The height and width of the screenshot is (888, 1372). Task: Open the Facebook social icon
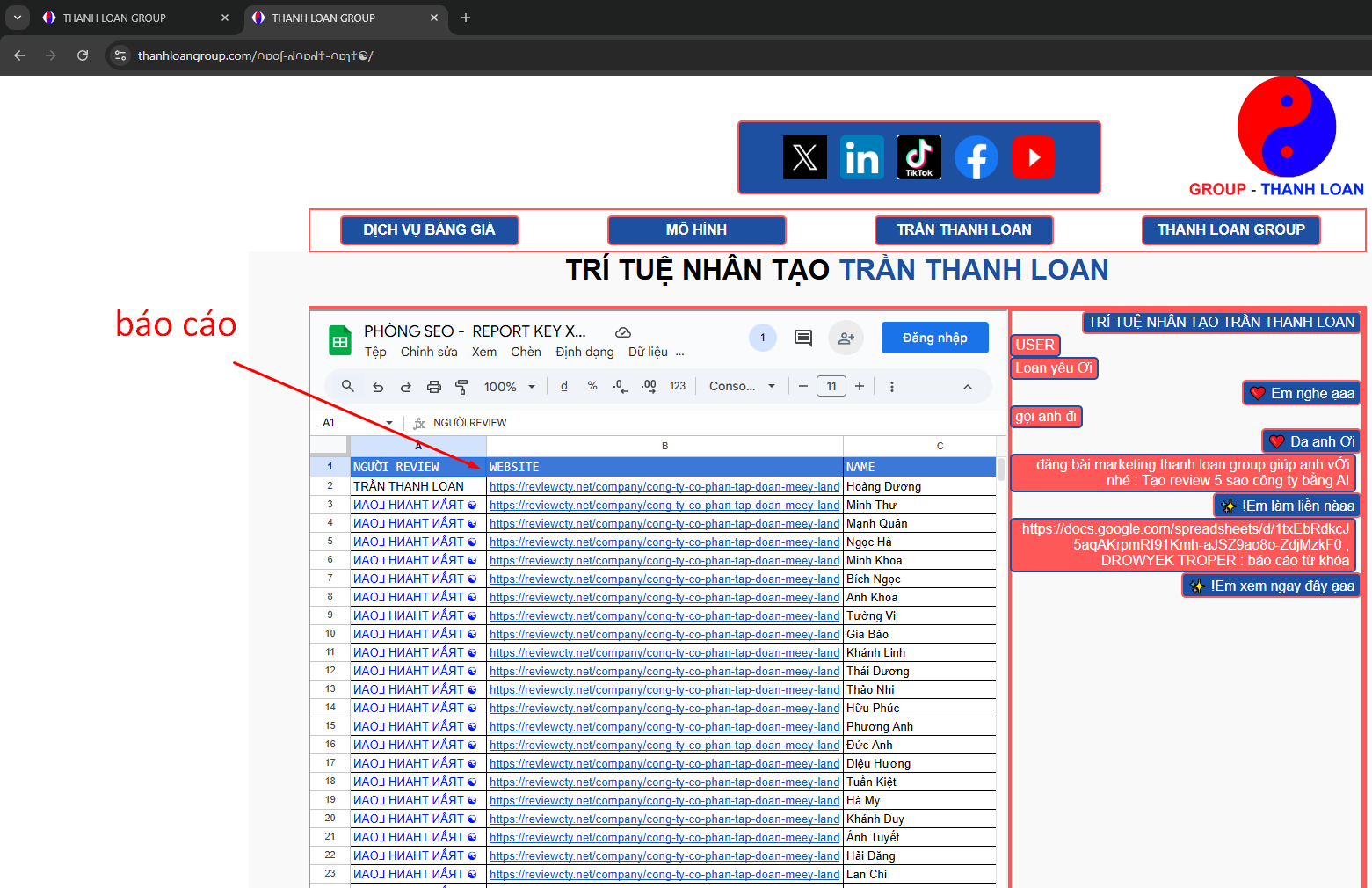click(x=976, y=157)
